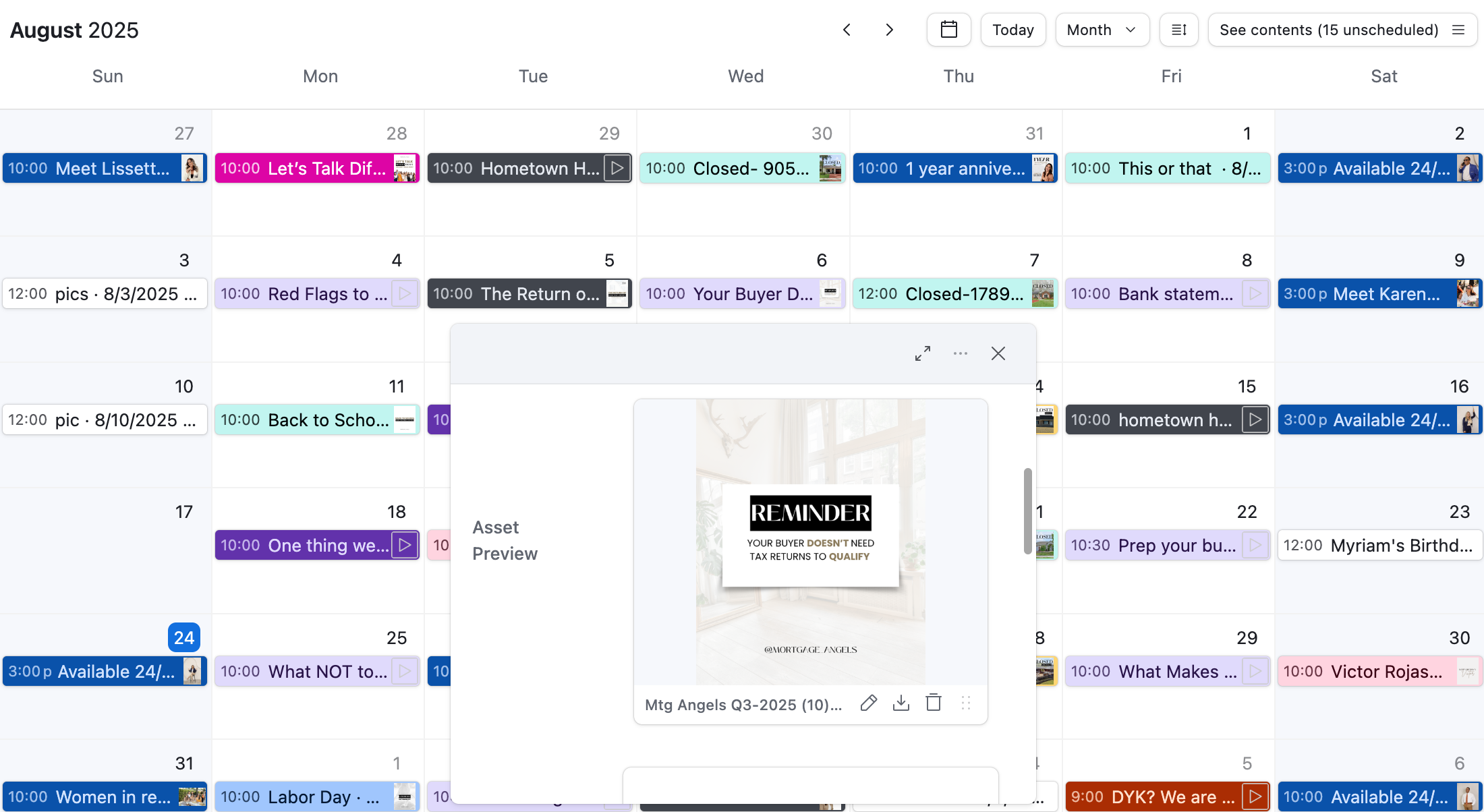Edit the Mtg Angels asset with pencil icon
The image size is (1484, 812).
click(869, 703)
